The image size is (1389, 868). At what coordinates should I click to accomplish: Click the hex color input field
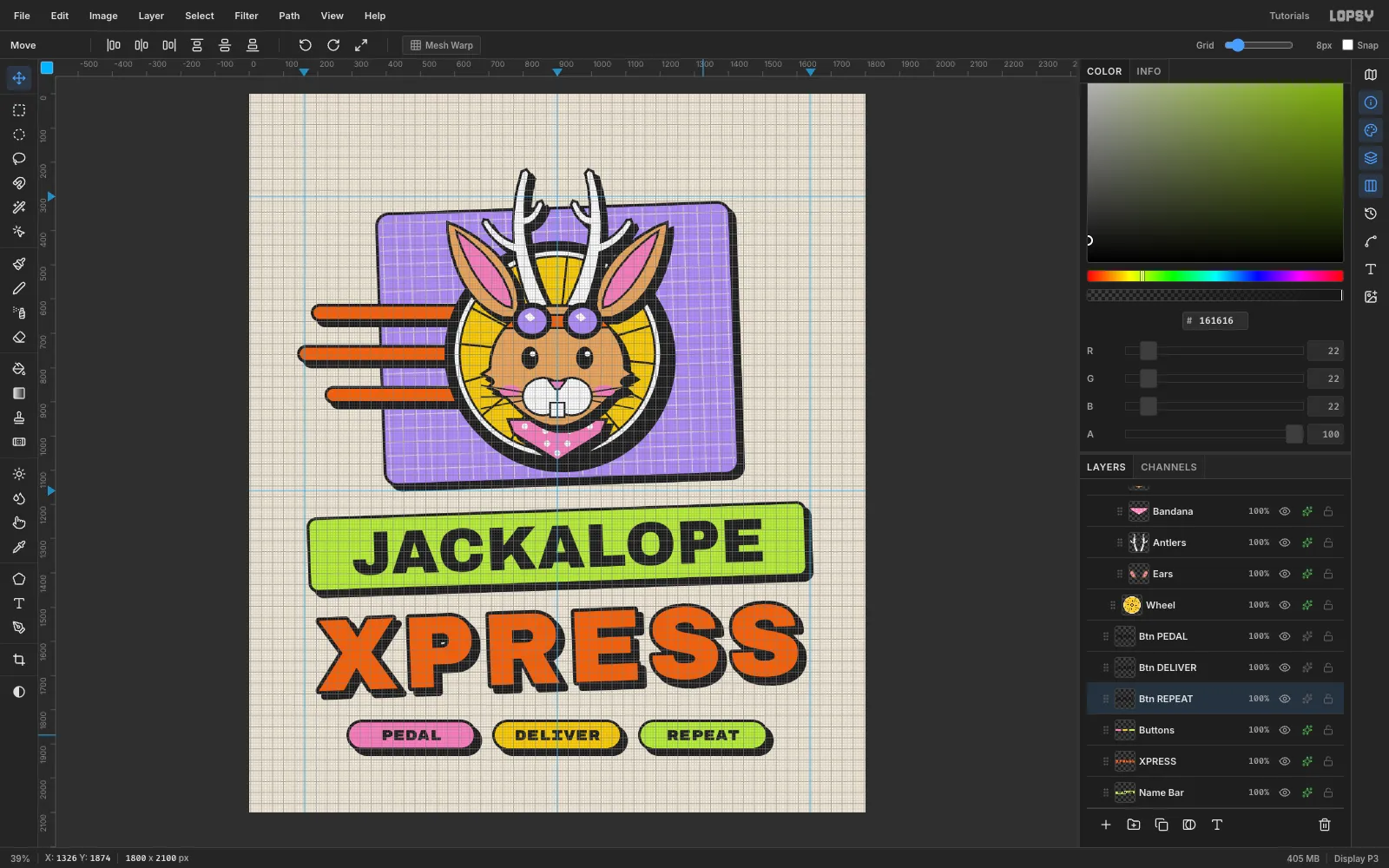(1215, 320)
